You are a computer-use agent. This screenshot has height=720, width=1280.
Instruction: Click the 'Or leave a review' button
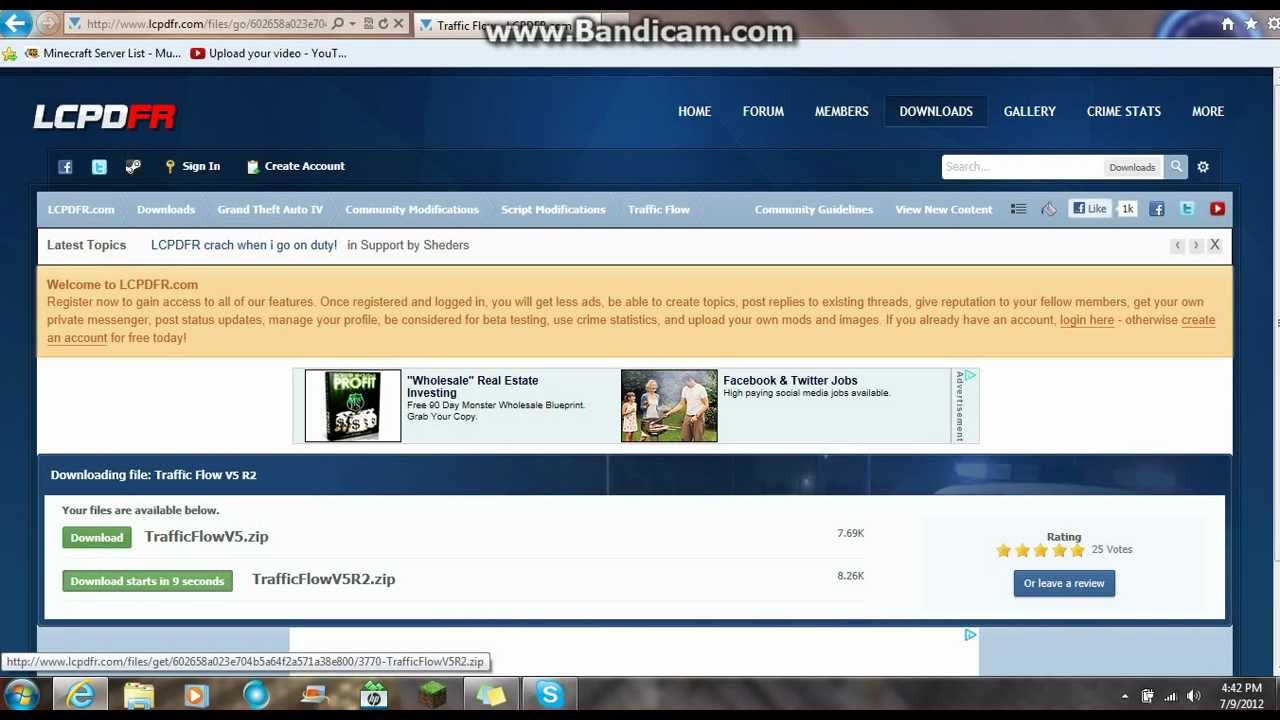1064,583
